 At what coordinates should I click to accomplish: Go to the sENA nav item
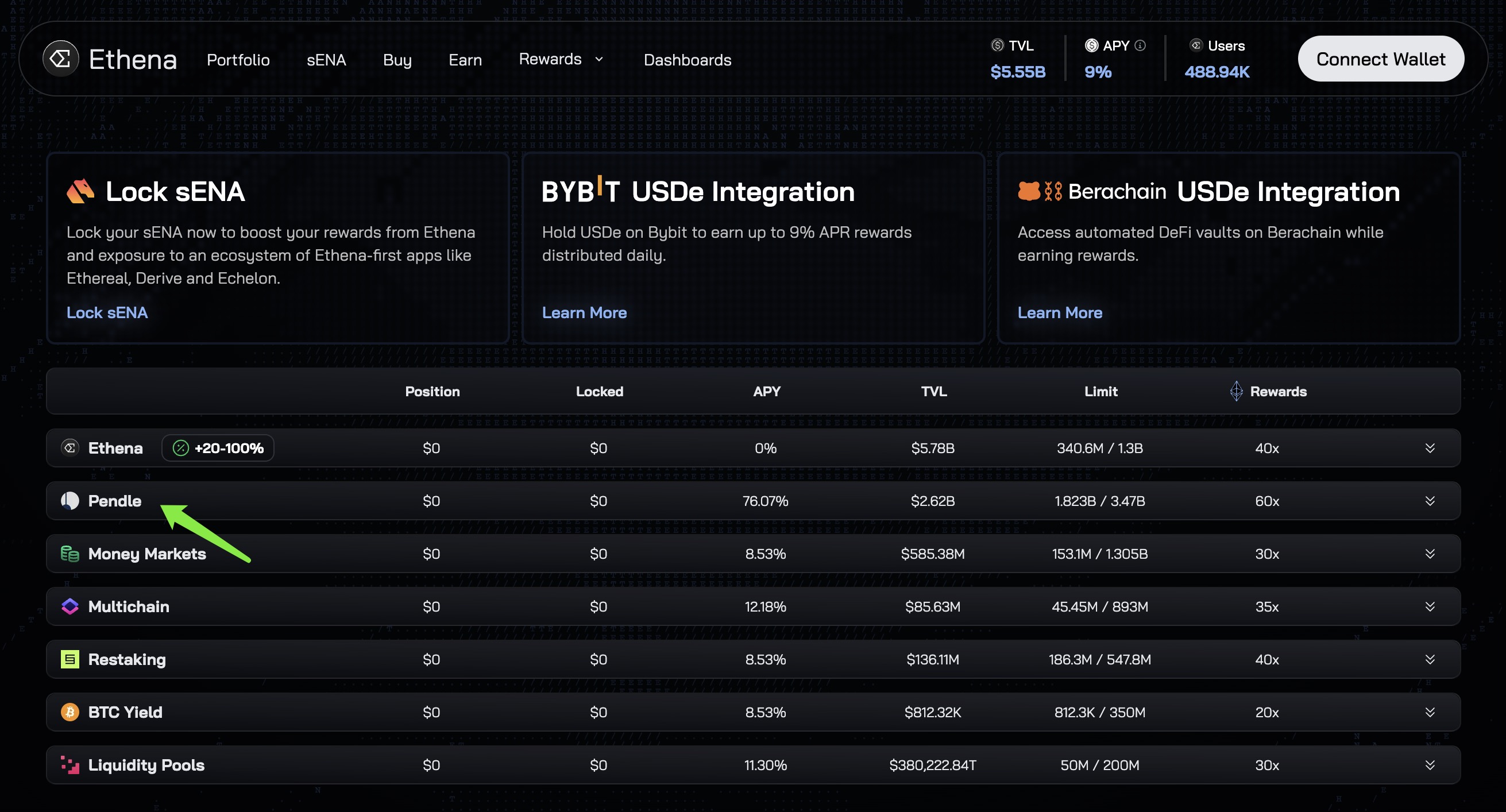coord(326,60)
